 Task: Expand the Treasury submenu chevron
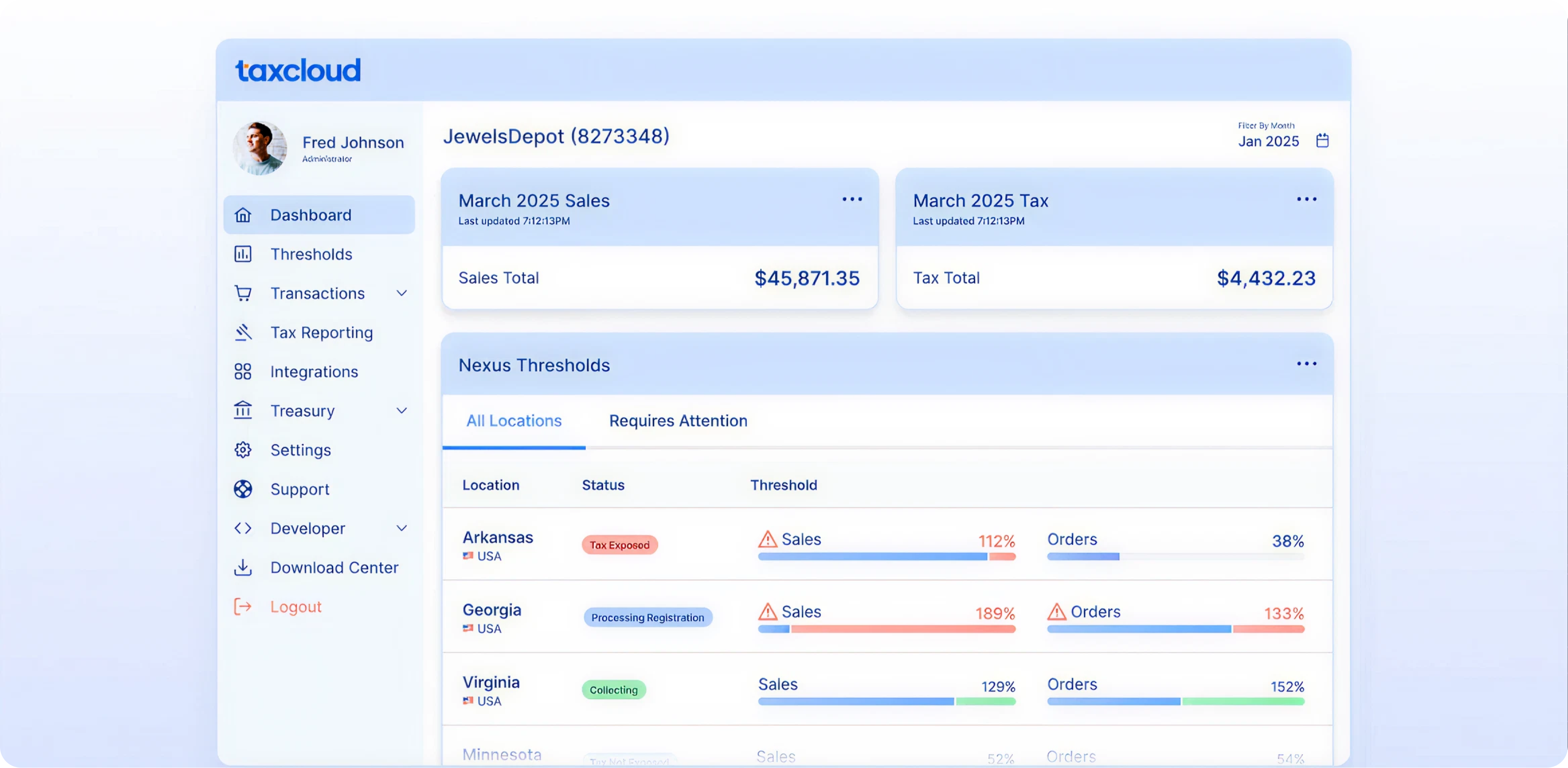click(402, 411)
